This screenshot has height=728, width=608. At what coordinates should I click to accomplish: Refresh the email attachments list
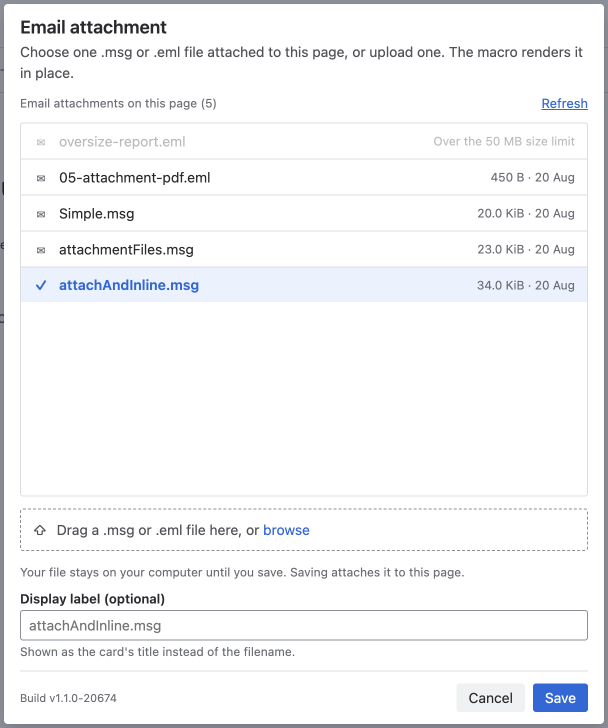tap(564, 104)
